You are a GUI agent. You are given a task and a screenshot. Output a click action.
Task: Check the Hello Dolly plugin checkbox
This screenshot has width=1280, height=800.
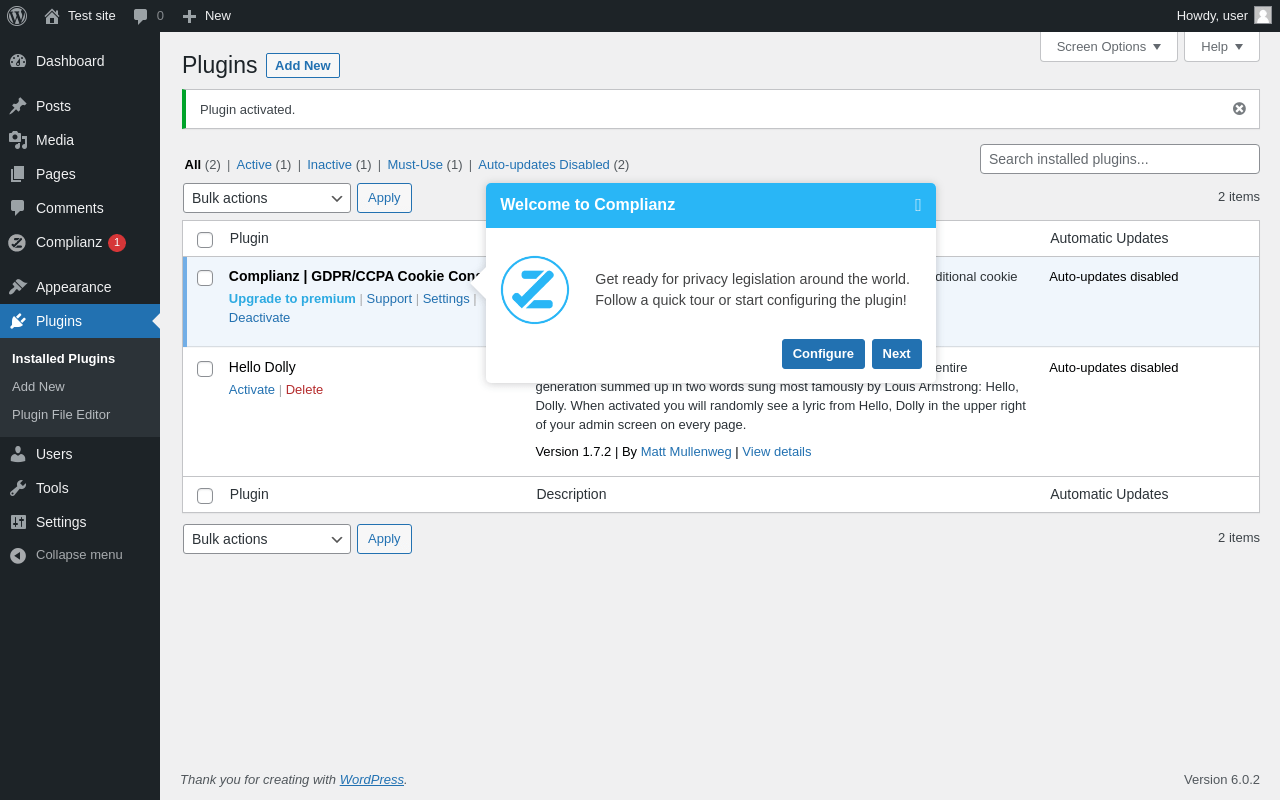click(205, 369)
